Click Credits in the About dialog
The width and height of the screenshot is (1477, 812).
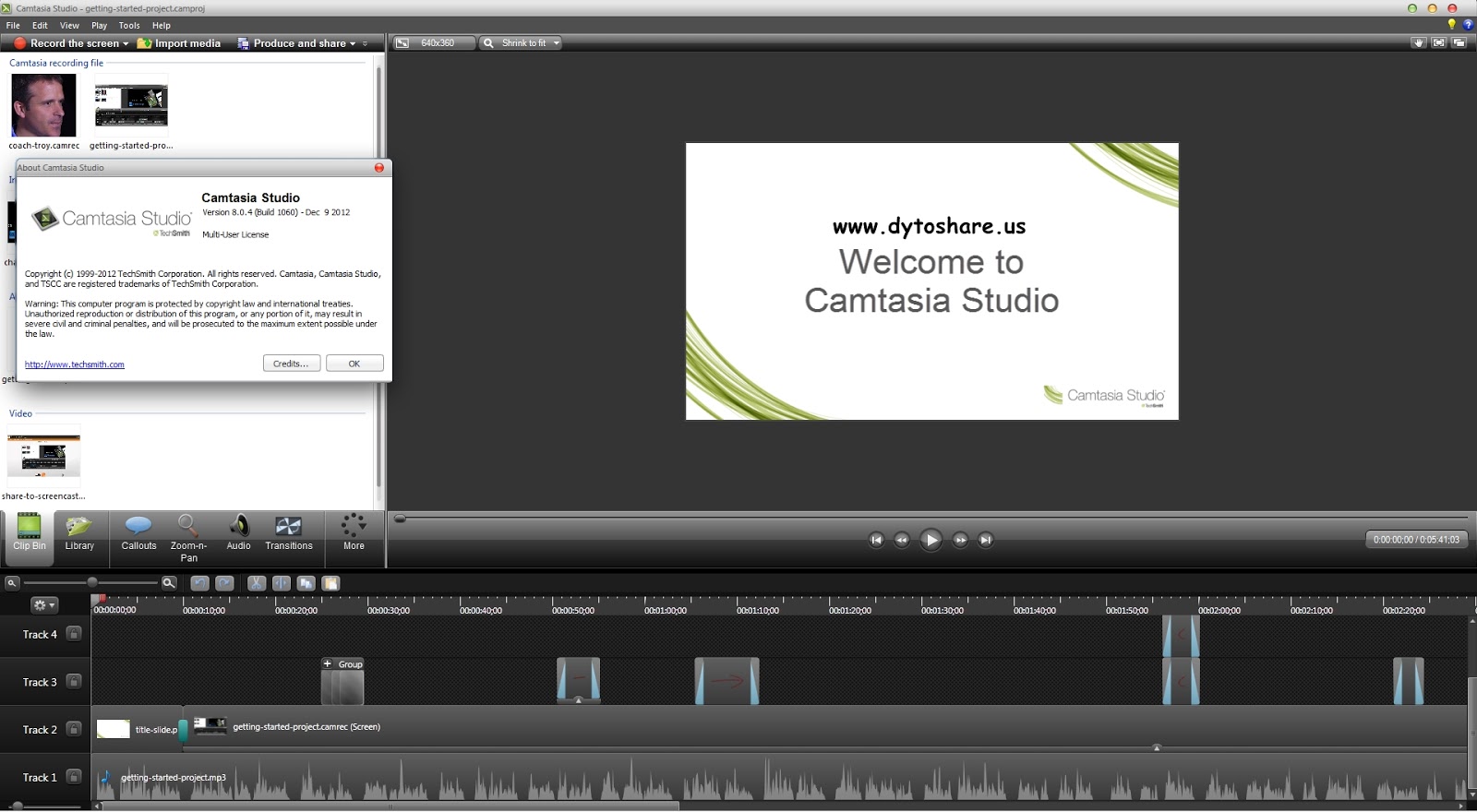(292, 364)
